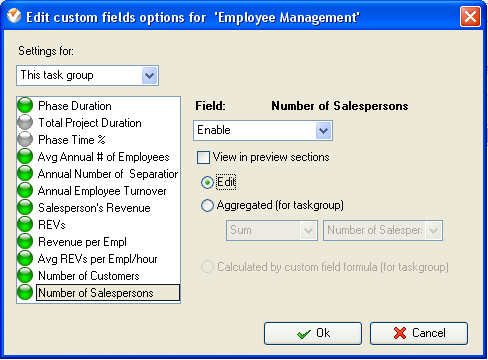This screenshot has width=488, height=360.
Task: Enable View in preview sections checkbox
Action: click(203, 157)
